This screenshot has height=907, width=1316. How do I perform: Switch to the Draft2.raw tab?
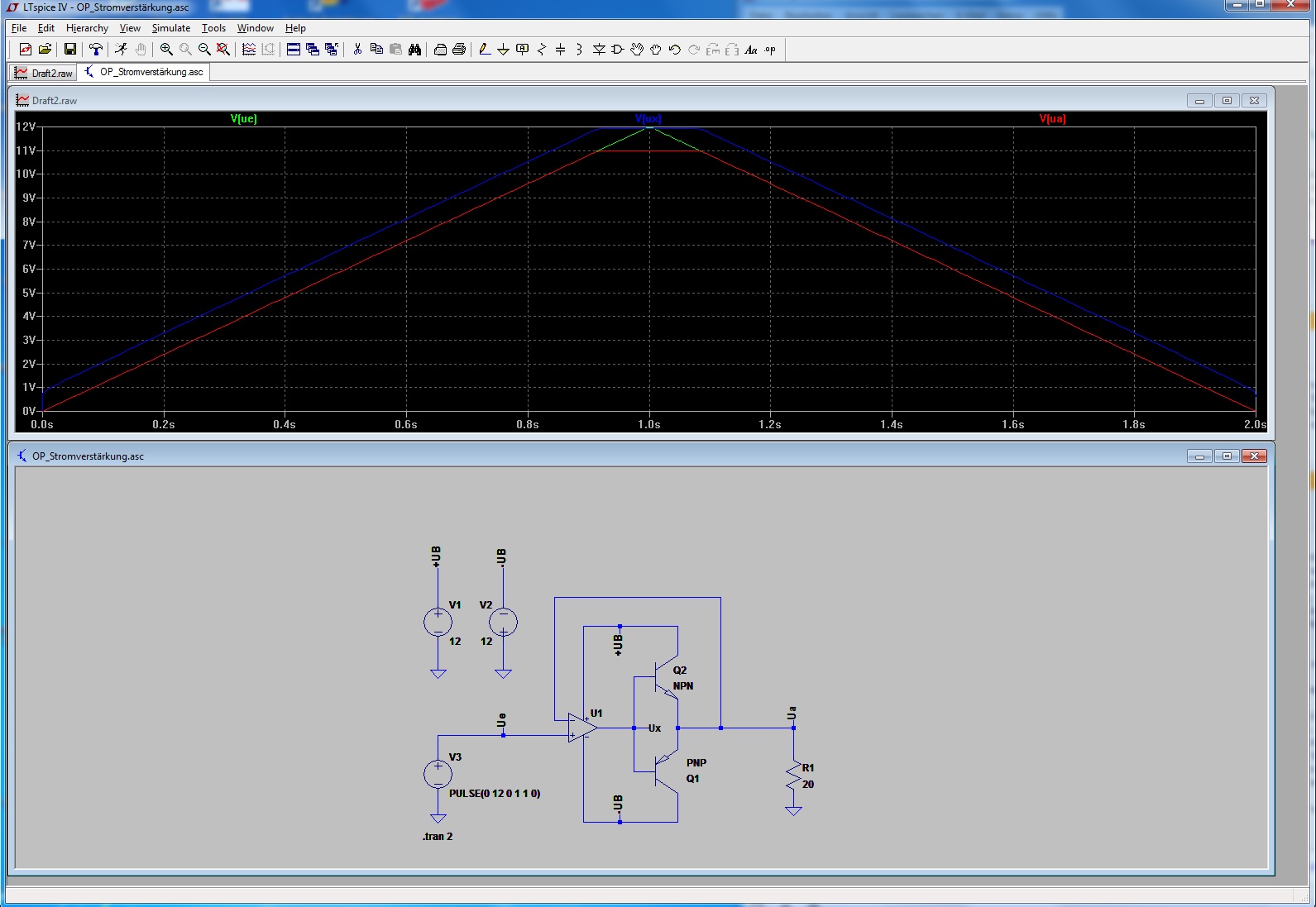click(44, 73)
